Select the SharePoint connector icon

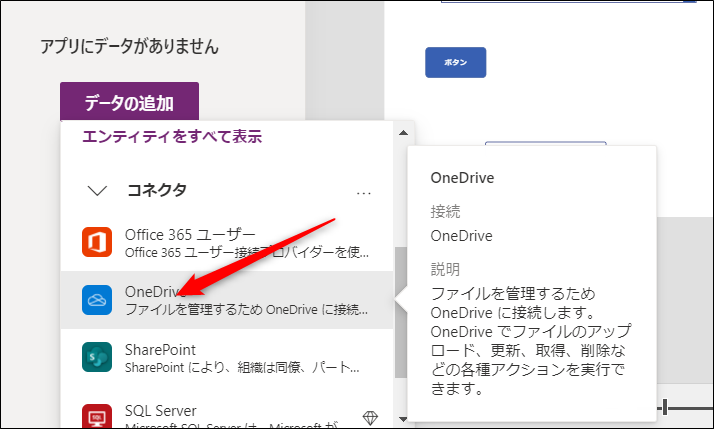[97, 357]
